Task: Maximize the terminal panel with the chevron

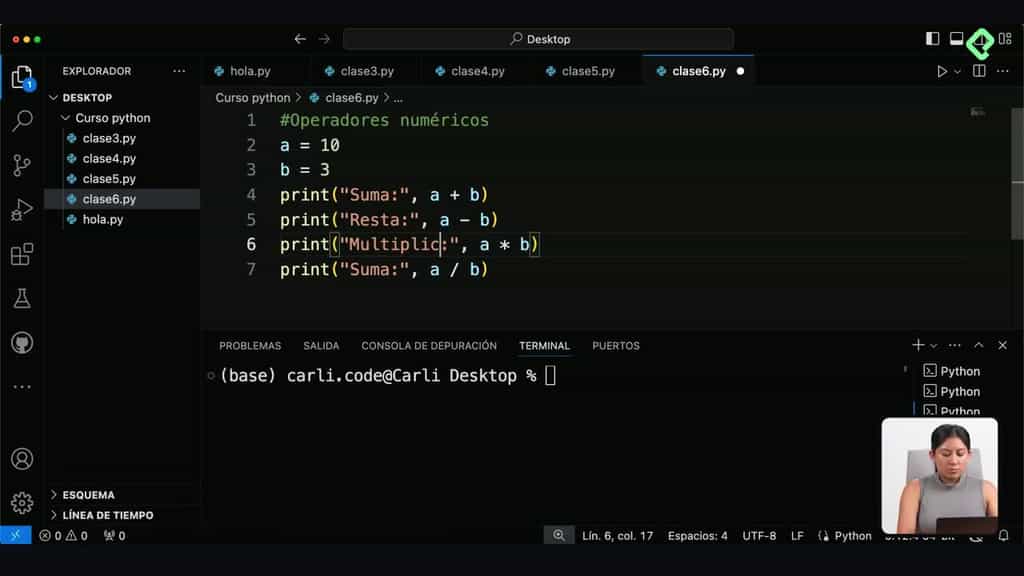Action: tap(979, 345)
